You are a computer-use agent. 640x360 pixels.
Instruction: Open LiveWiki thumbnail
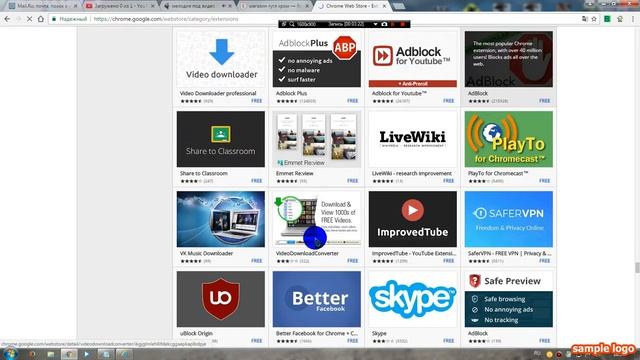point(413,139)
